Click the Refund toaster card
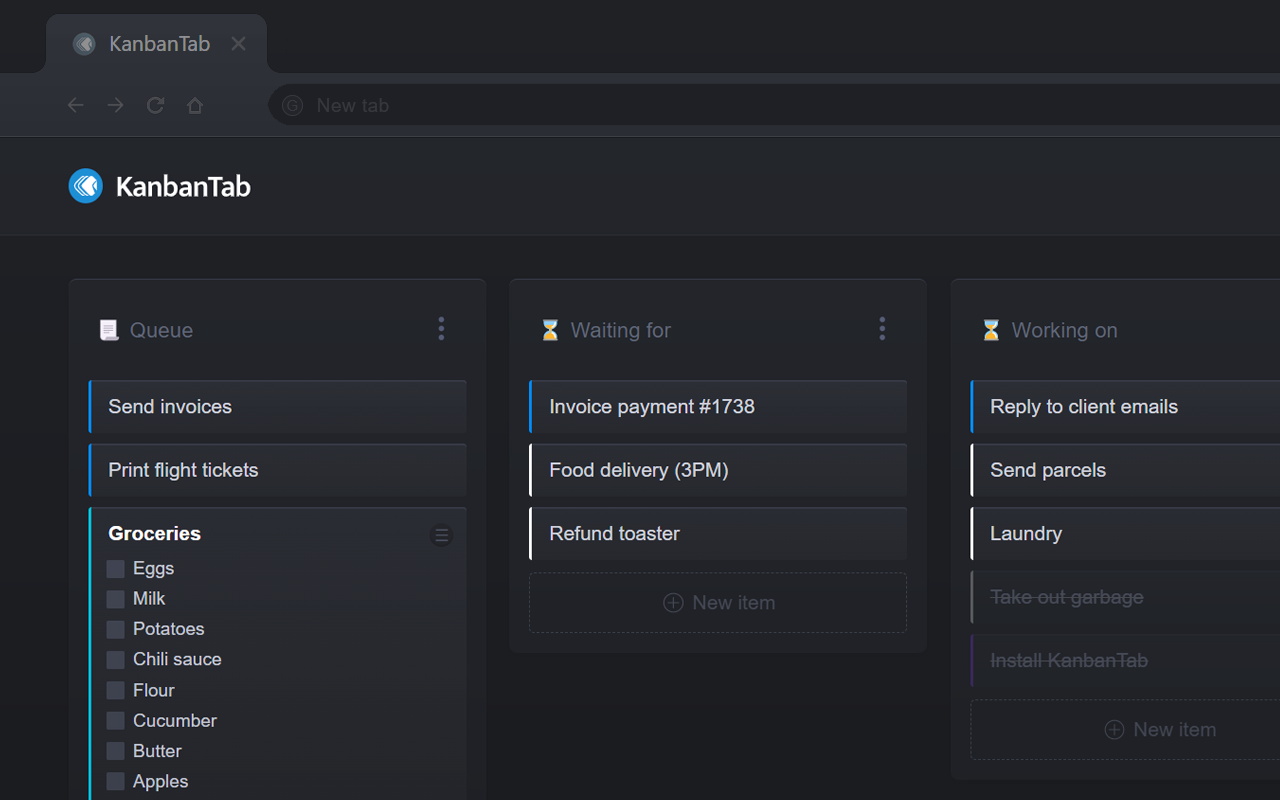 (718, 534)
